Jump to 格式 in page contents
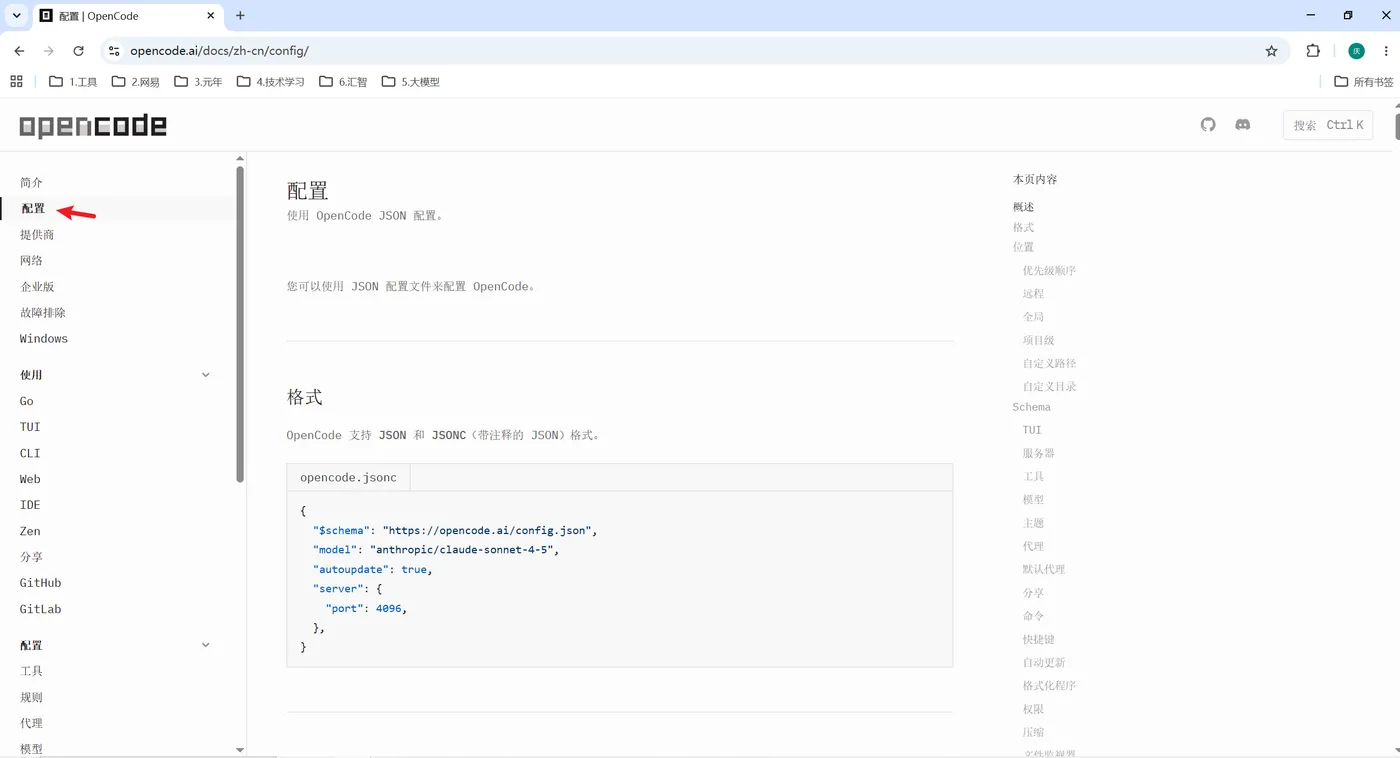Viewport: 1400px width, 758px height. pos(1024,227)
